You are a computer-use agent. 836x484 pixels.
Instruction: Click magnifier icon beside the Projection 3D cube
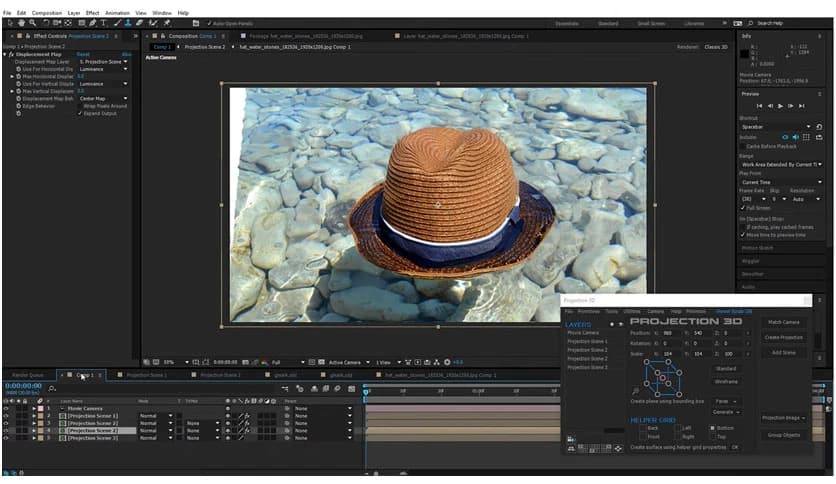(636, 391)
